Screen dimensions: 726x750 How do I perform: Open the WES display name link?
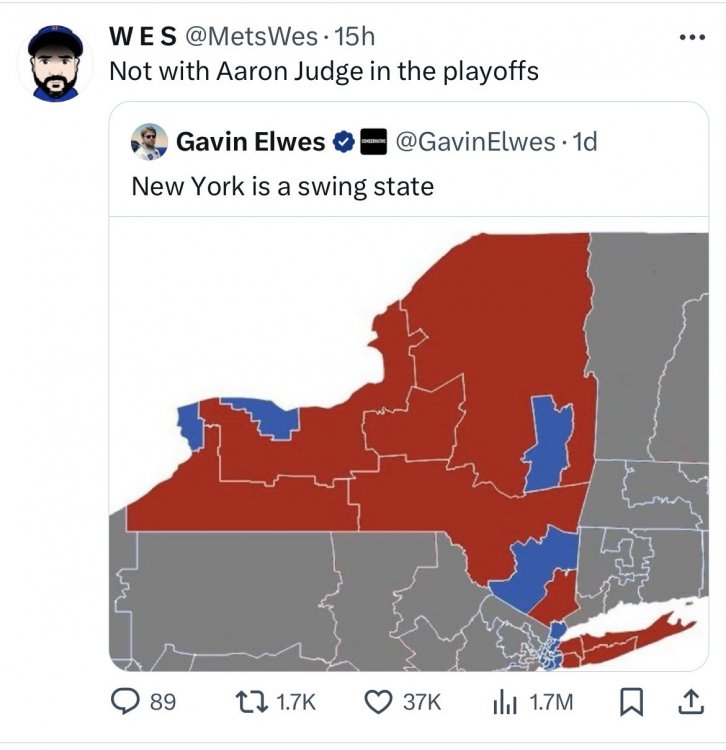142,38
